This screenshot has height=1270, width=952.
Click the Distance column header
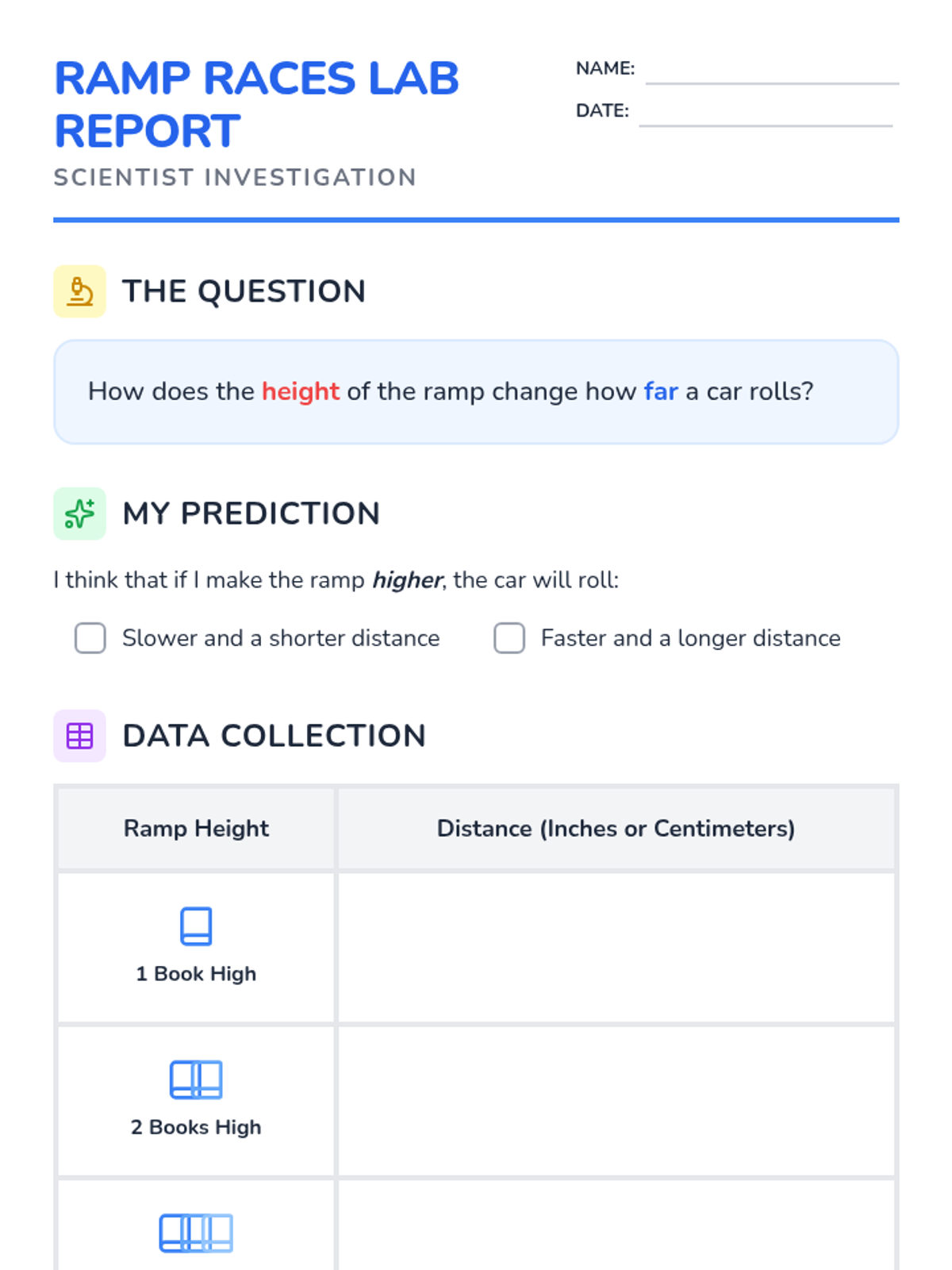pyautogui.click(x=616, y=829)
